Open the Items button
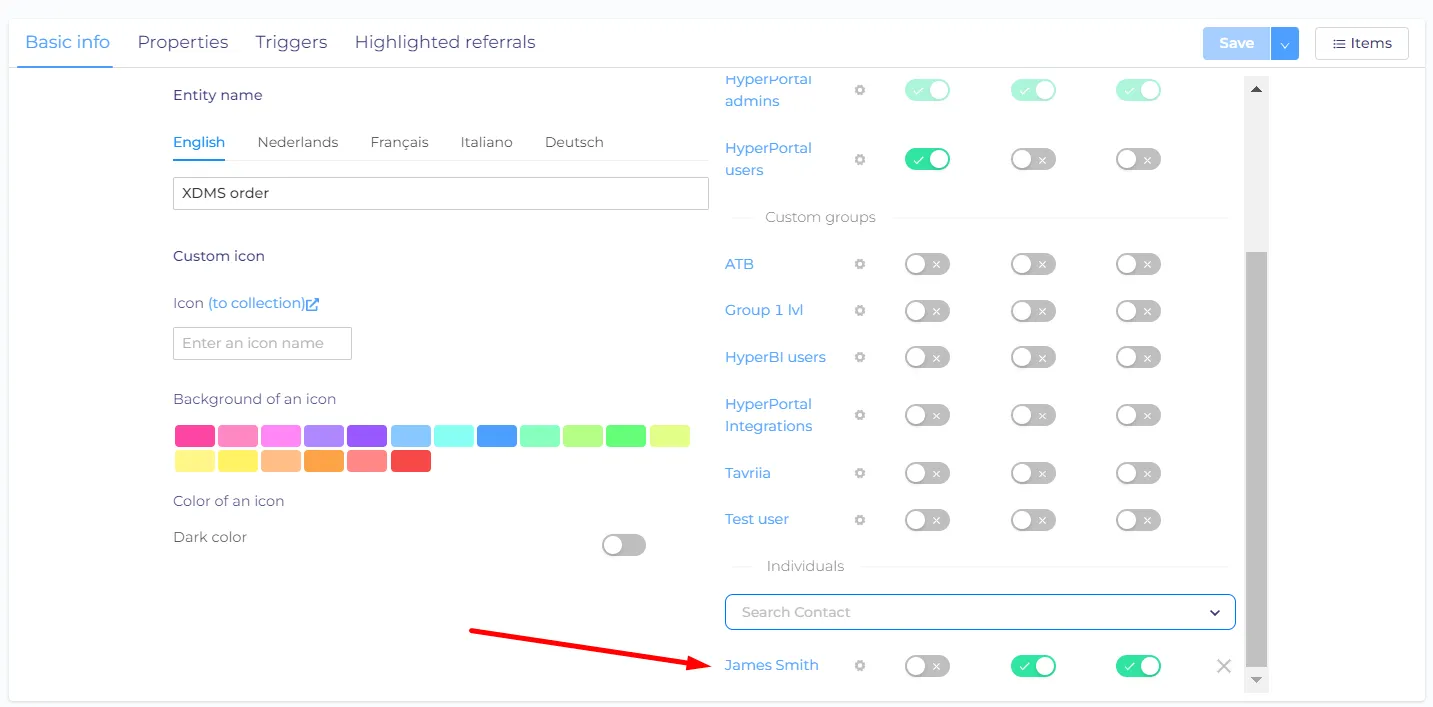Viewport: 1433px width, 707px height. [x=1362, y=44]
